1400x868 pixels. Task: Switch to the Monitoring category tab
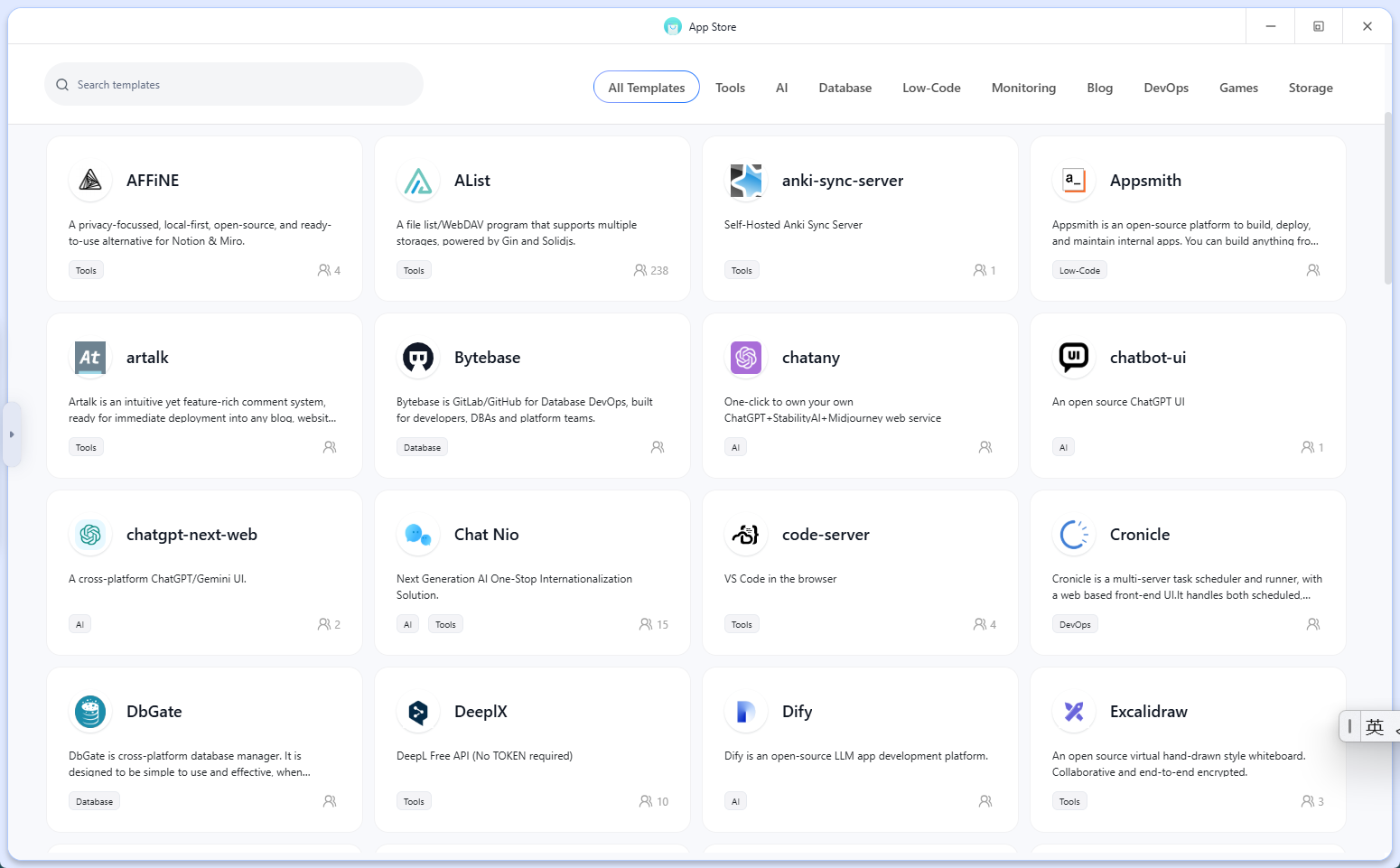tap(1023, 88)
